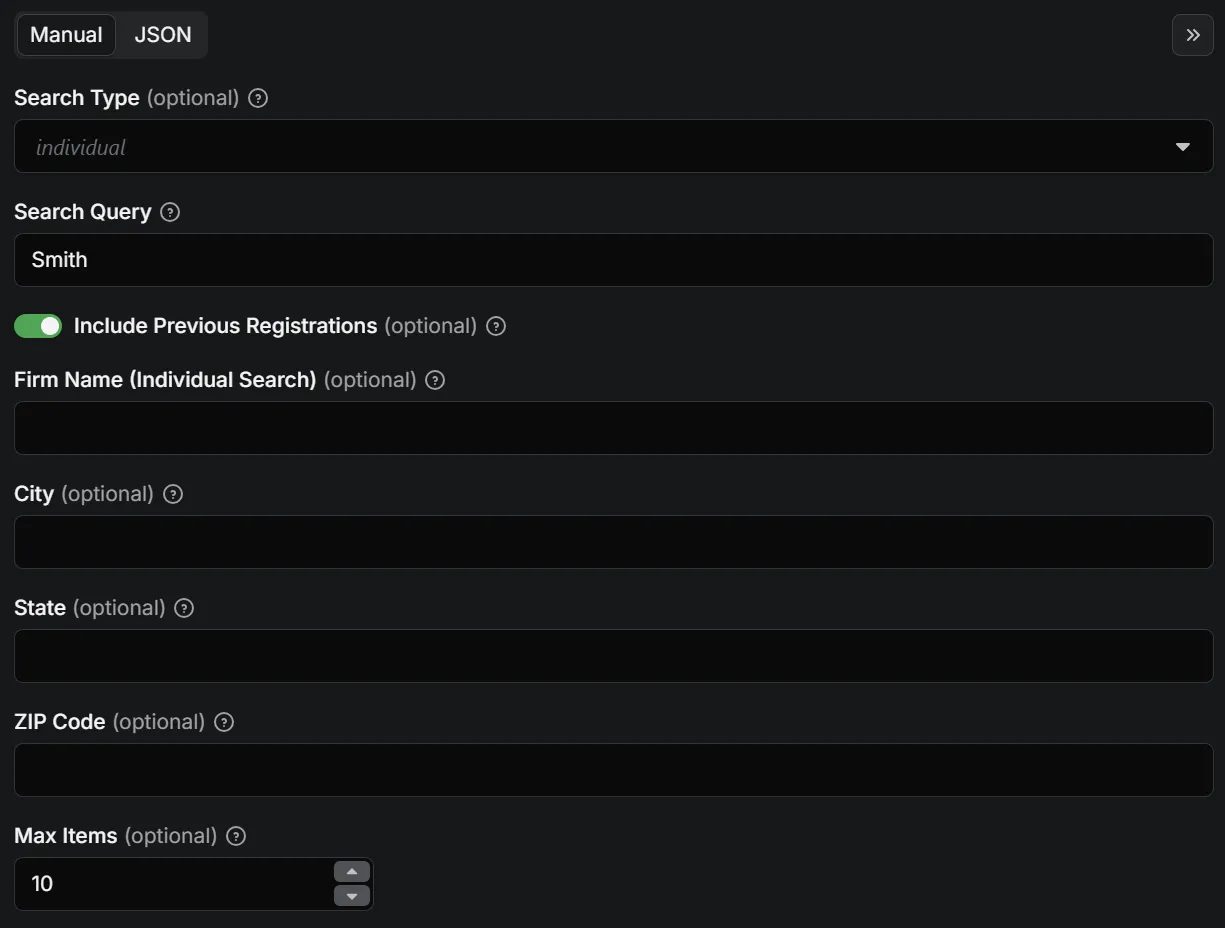The height and width of the screenshot is (928, 1225).
Task: Click the ZIP Code input field
Action: tap(613, 770)
